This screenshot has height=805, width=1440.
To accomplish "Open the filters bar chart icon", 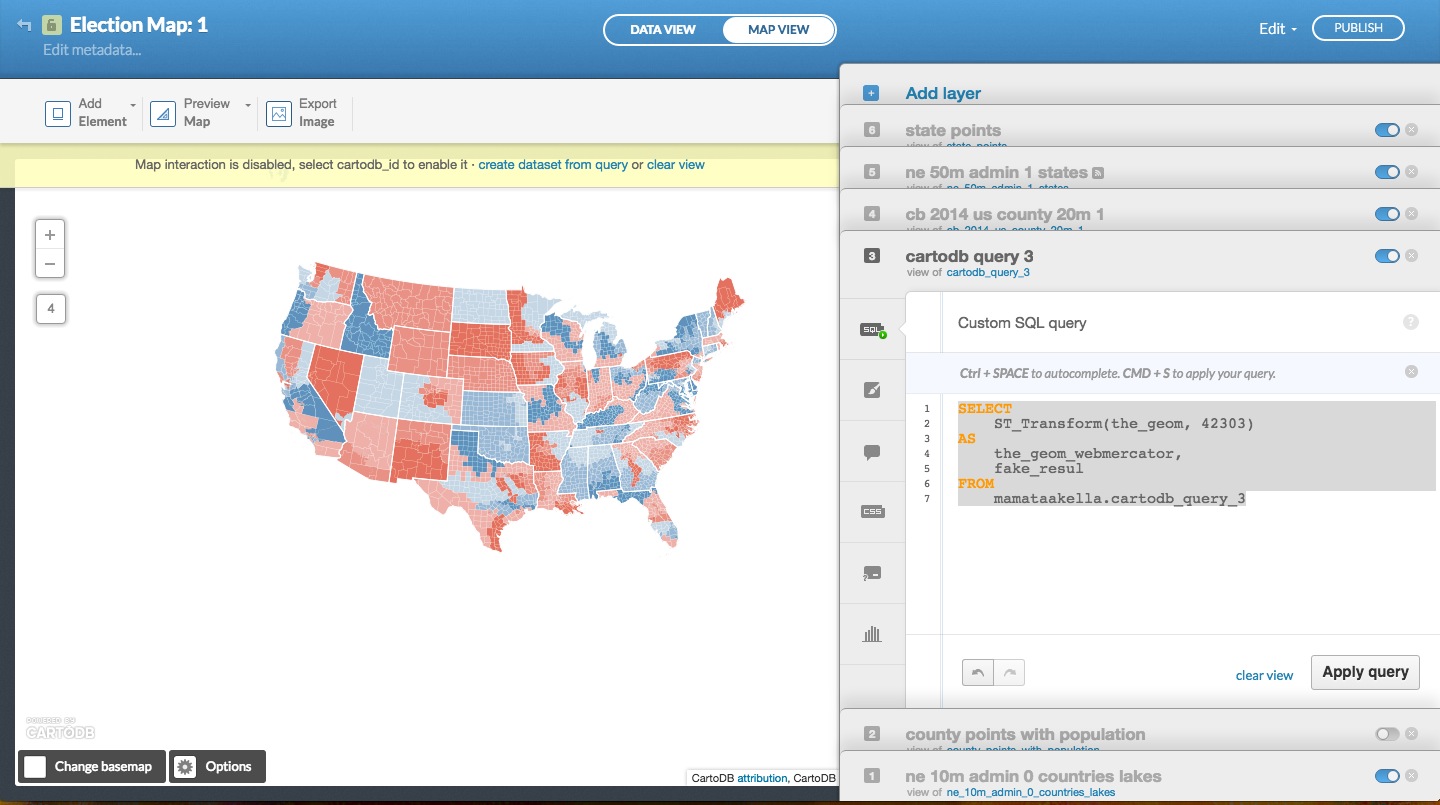I will coord(872,634).
